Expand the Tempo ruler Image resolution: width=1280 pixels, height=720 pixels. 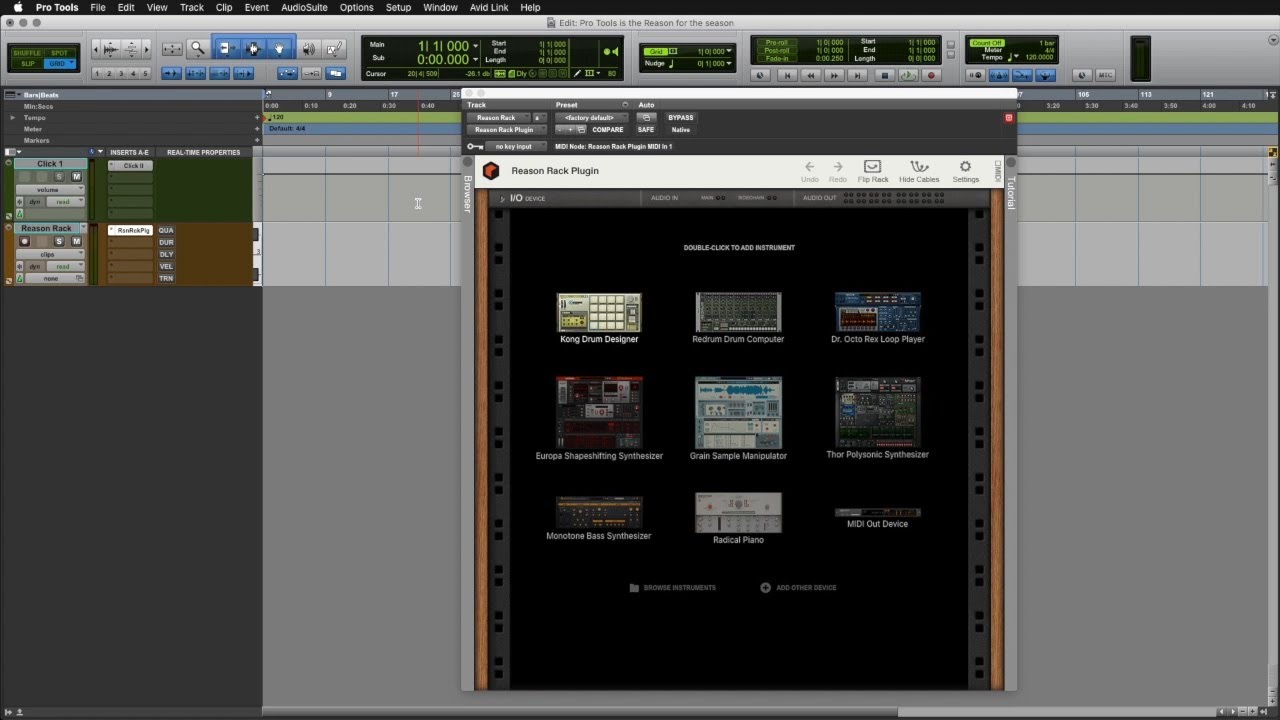pos(13,118)
